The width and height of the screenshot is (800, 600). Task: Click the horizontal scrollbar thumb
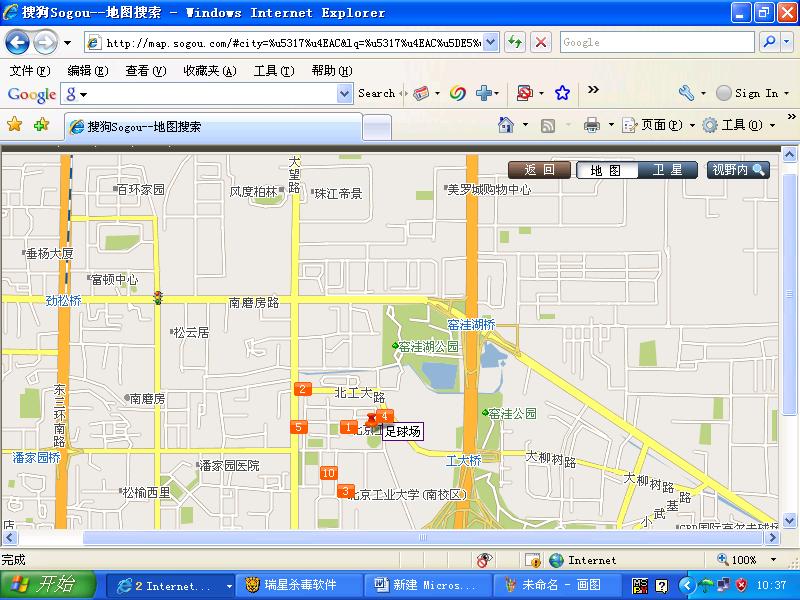(421, 537)
